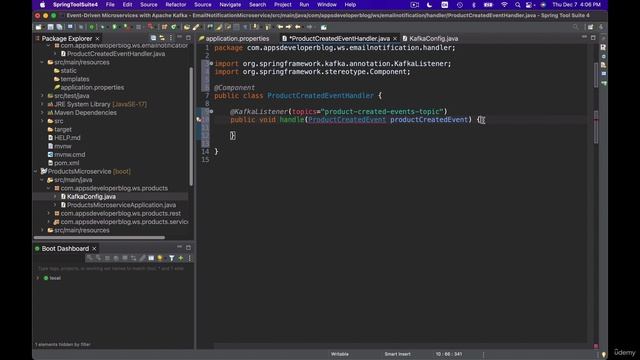Click status bar tip lightbulb icon
The width and height of the screenshot is (640, 360).
pyautogui.click(x=604, y=354)
